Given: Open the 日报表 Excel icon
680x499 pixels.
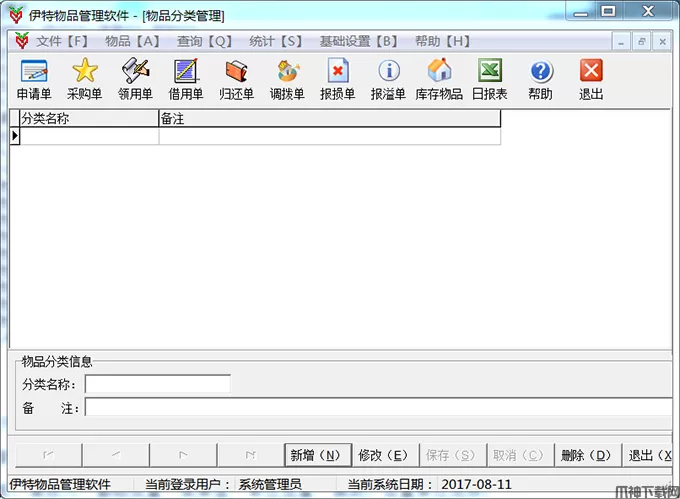Looking at the screenshot, I should (490, 79).
